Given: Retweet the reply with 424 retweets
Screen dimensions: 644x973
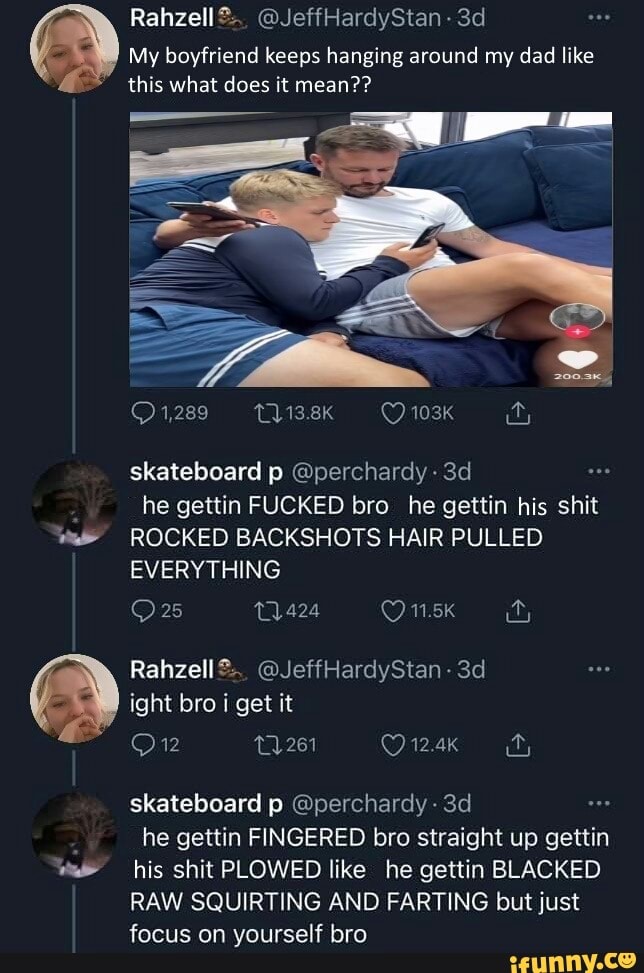Looking at the screenshot, I should 268,611.
